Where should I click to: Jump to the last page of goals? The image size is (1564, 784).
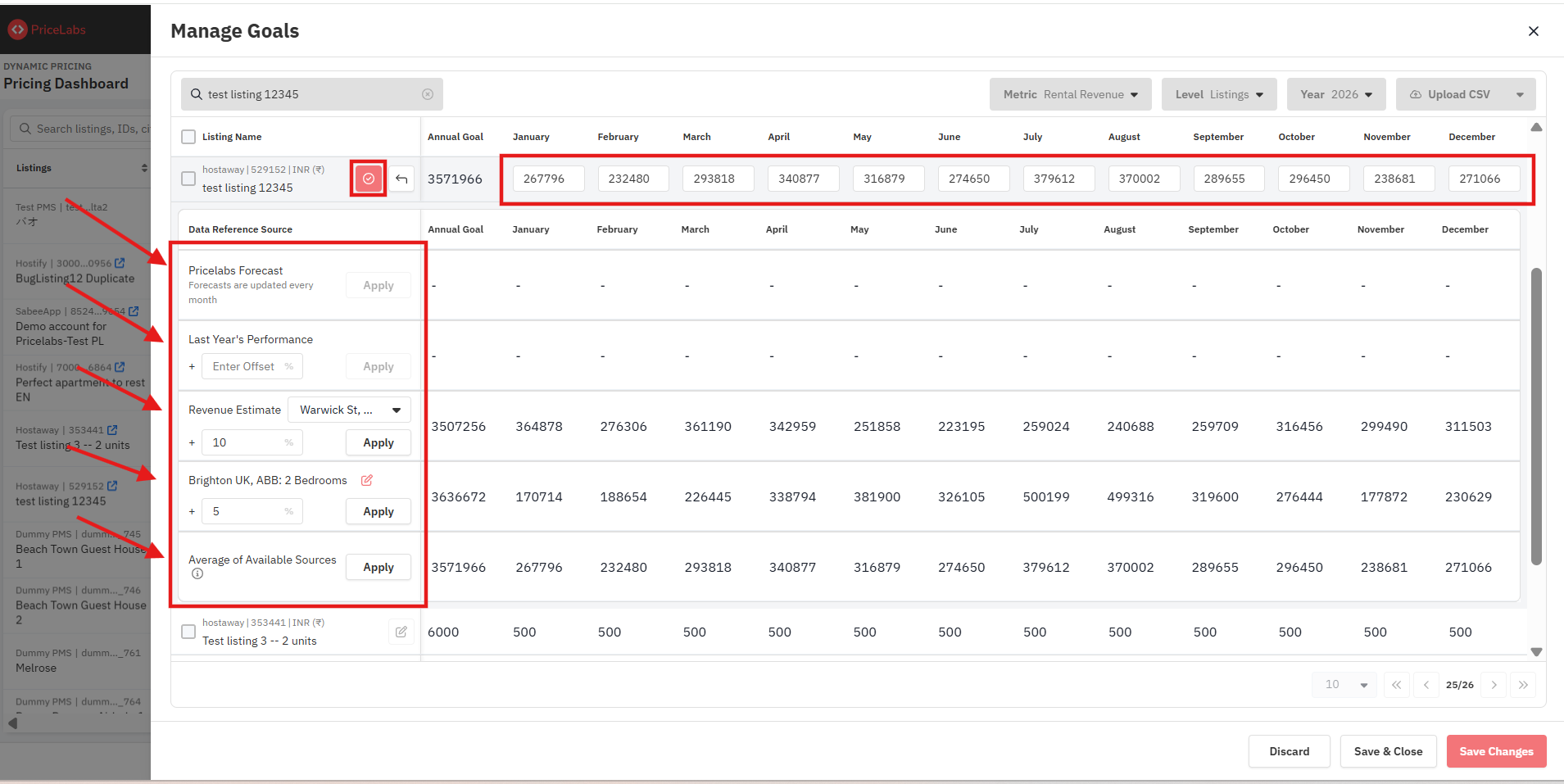pyautogui.click(x=1523, y=685)
